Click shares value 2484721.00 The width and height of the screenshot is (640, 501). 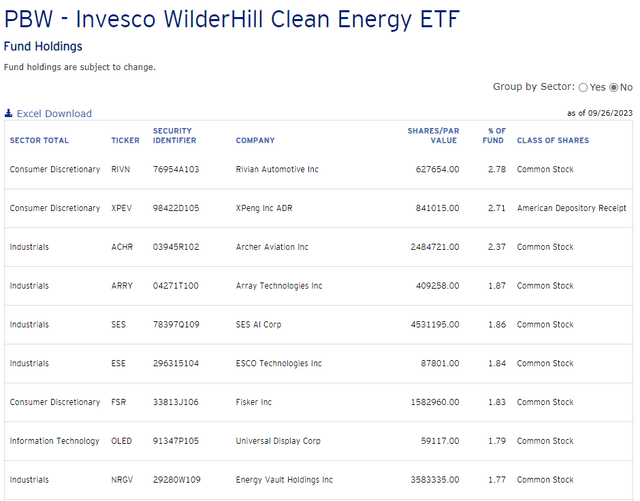435,247
